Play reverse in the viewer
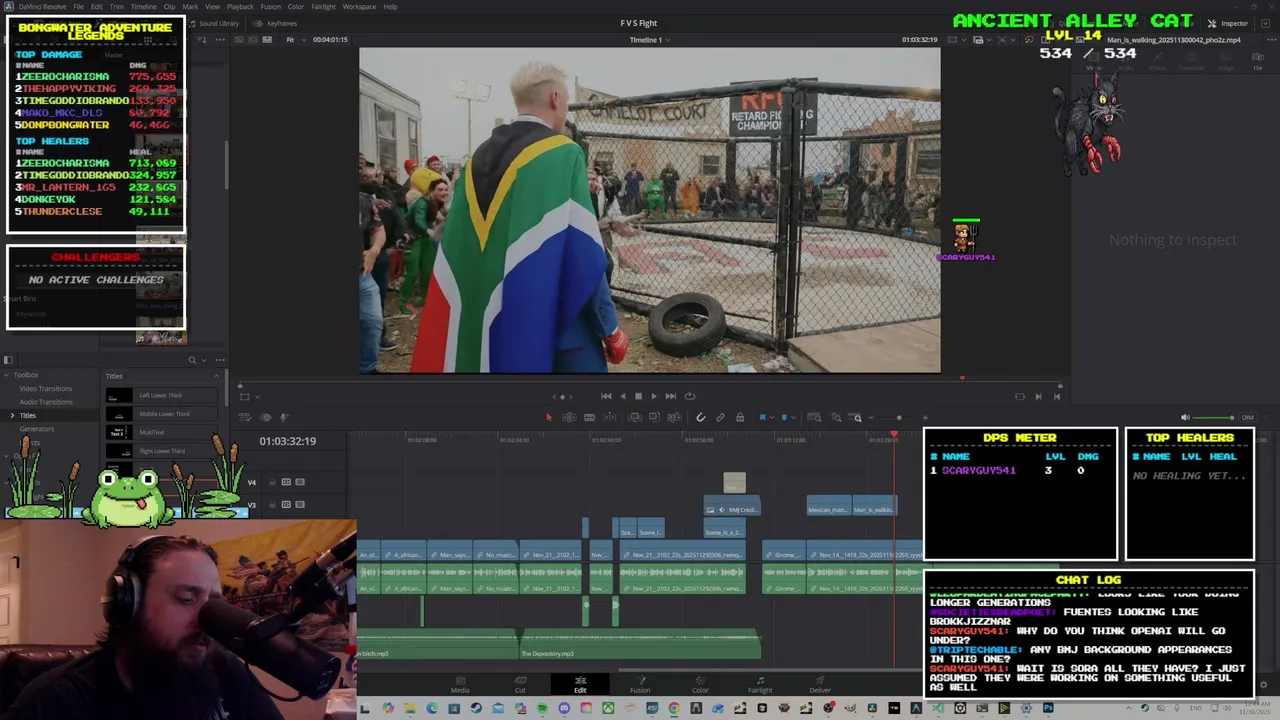The image size is (1280, 720). (622, 396)
